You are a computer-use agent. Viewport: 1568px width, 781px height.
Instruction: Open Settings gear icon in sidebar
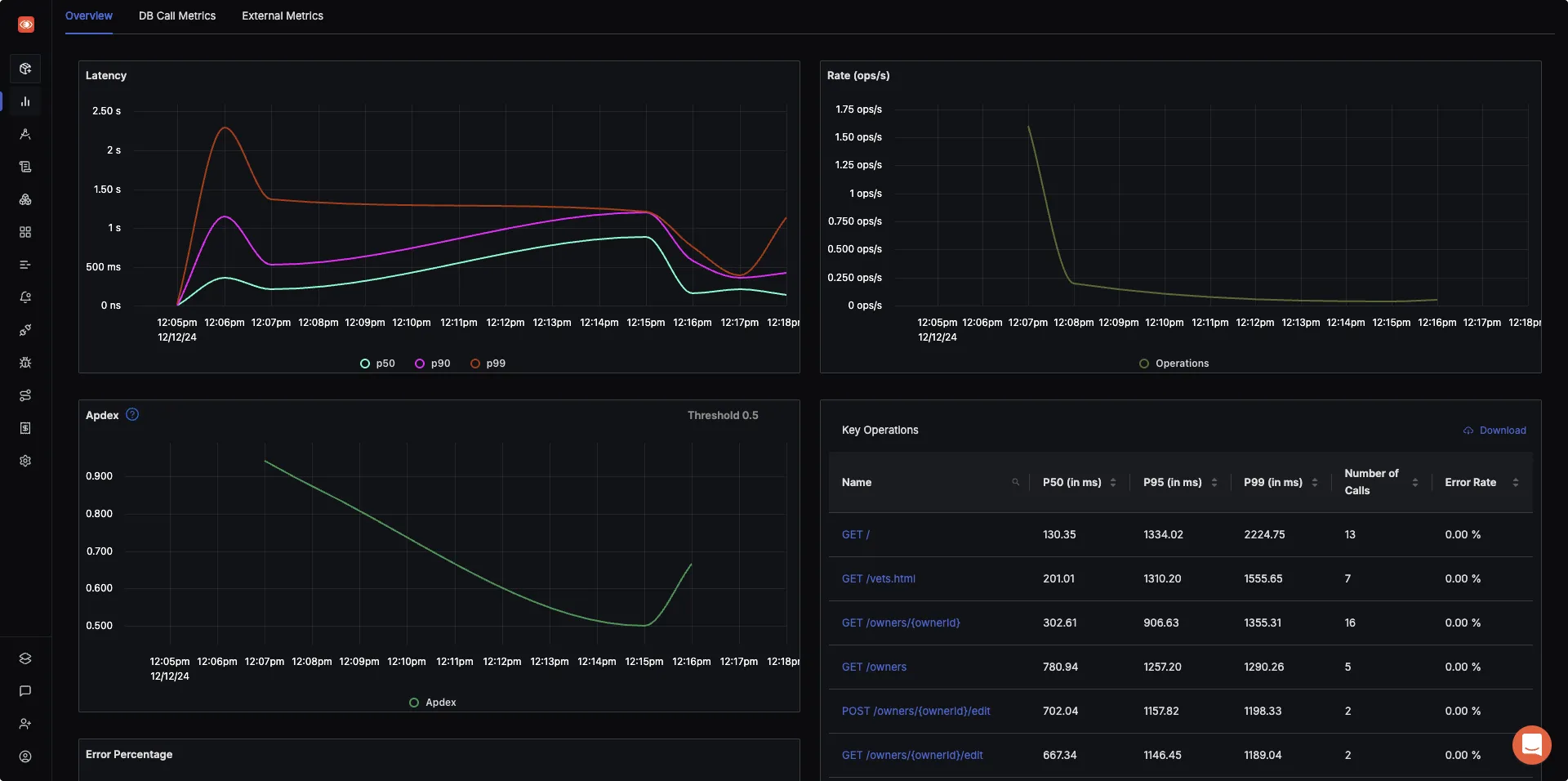[25, 461]
